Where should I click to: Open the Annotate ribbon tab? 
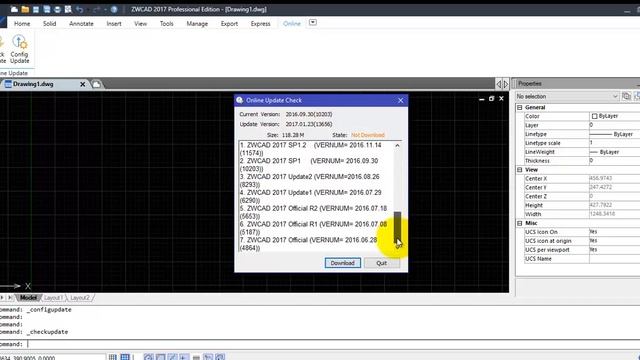[x=81, y=24]
